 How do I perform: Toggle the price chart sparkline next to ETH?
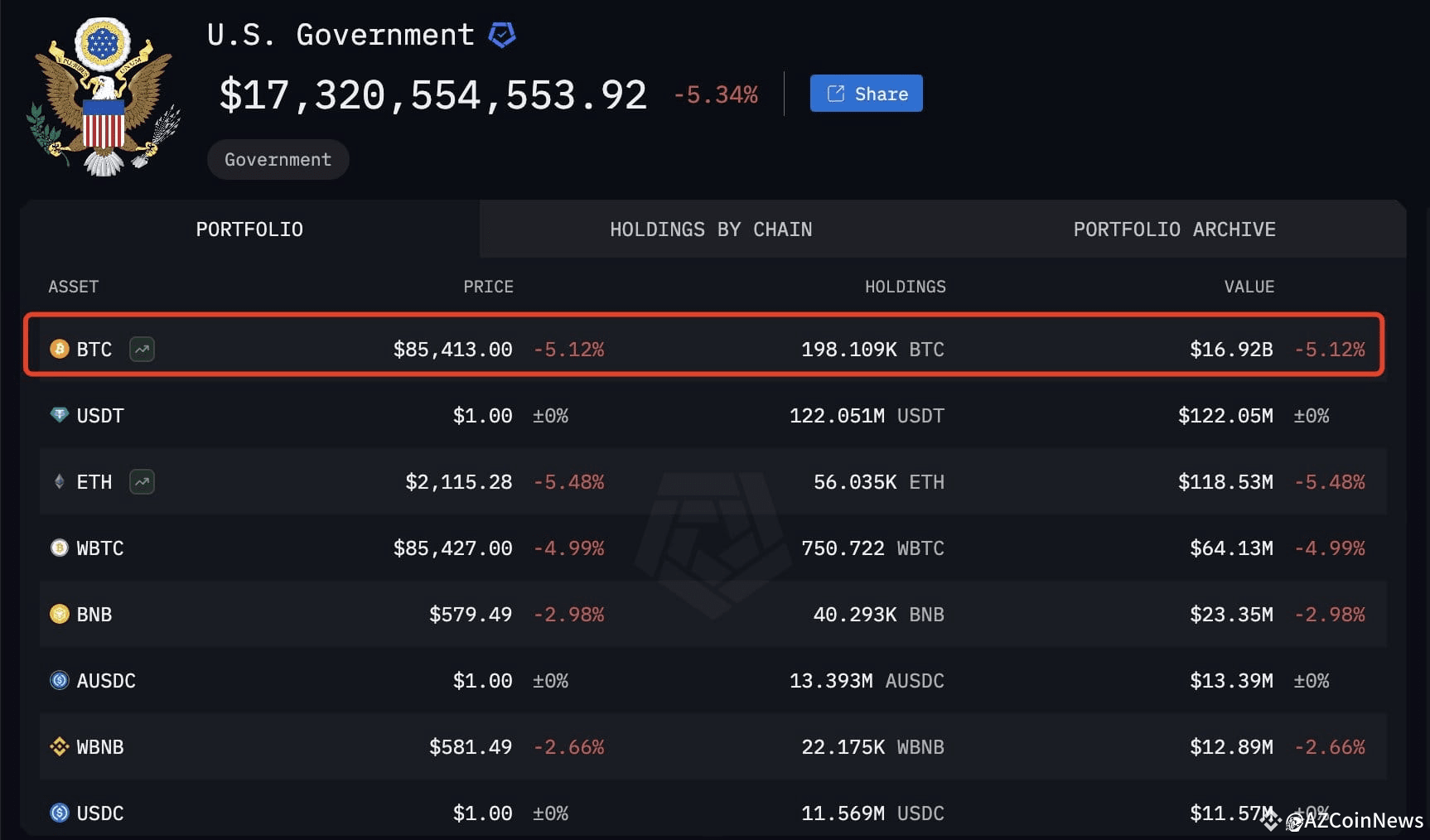pyautogui.click(x=141, y=481)
